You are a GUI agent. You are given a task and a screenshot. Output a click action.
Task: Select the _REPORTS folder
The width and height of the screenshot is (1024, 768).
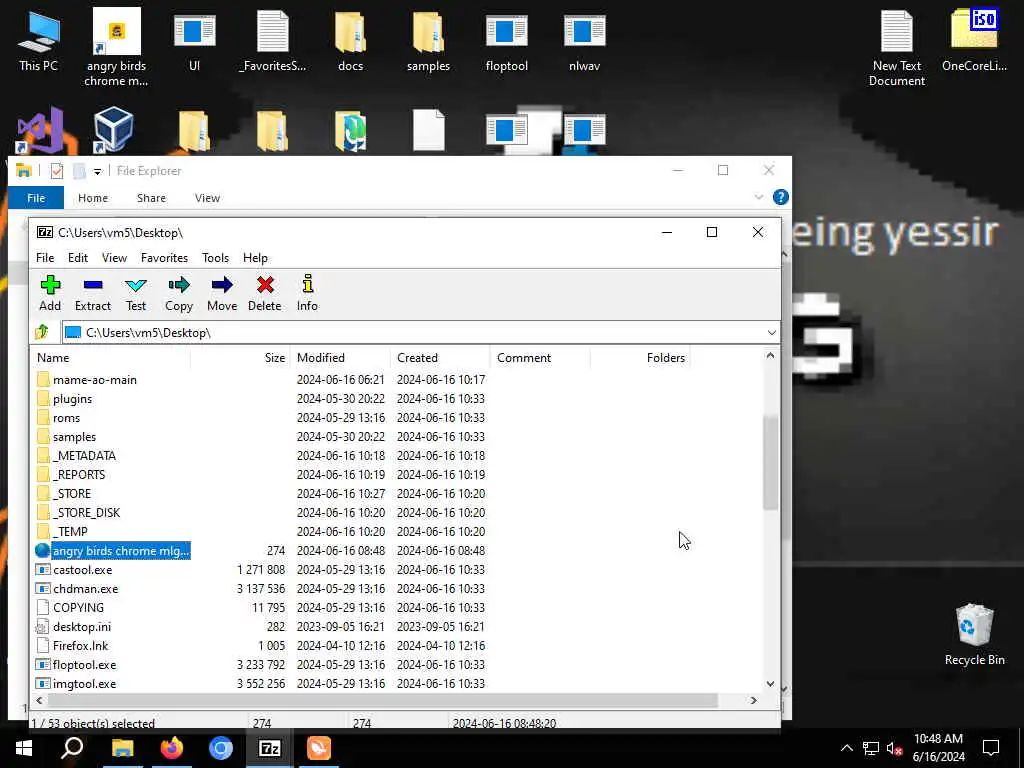[79, 474]
